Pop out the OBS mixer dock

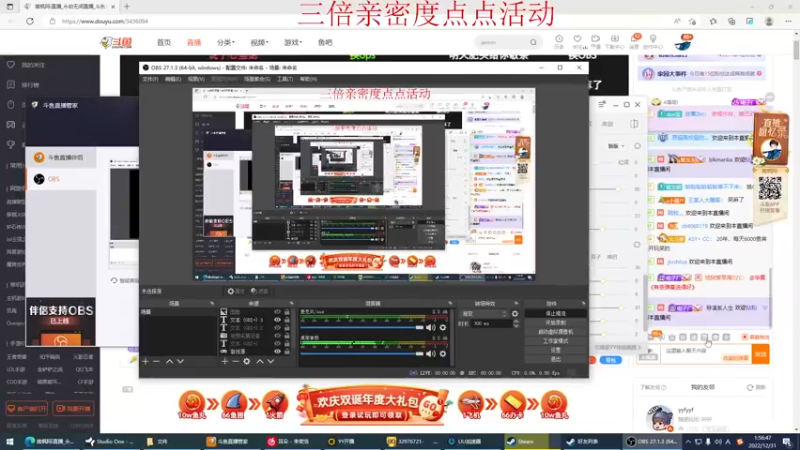click(450, 304)
